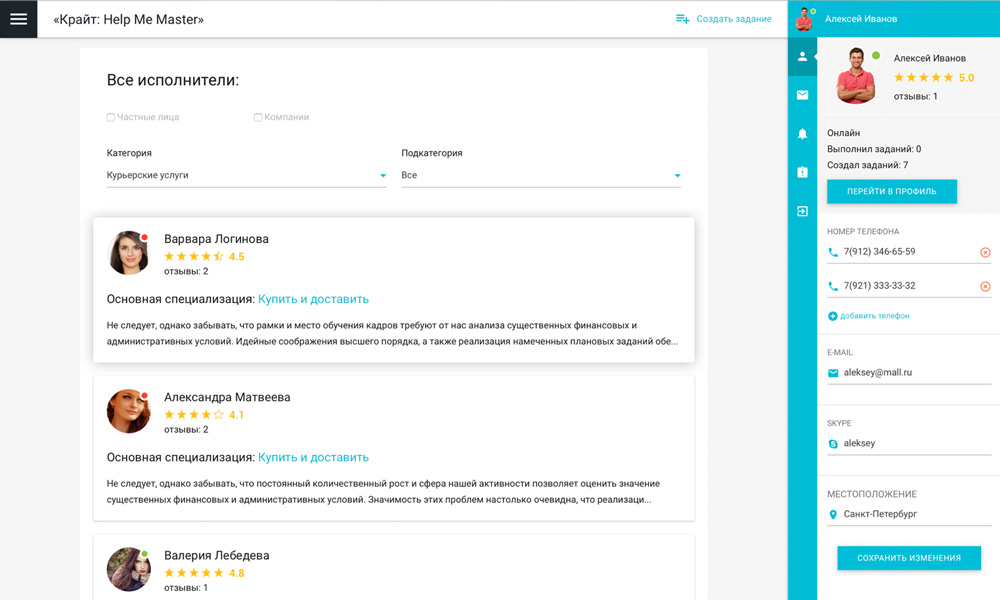Open Александра Матвеева's avatar thumbnail
The height and width of the screenshot is (600, 1000).
tap(129, 411)
